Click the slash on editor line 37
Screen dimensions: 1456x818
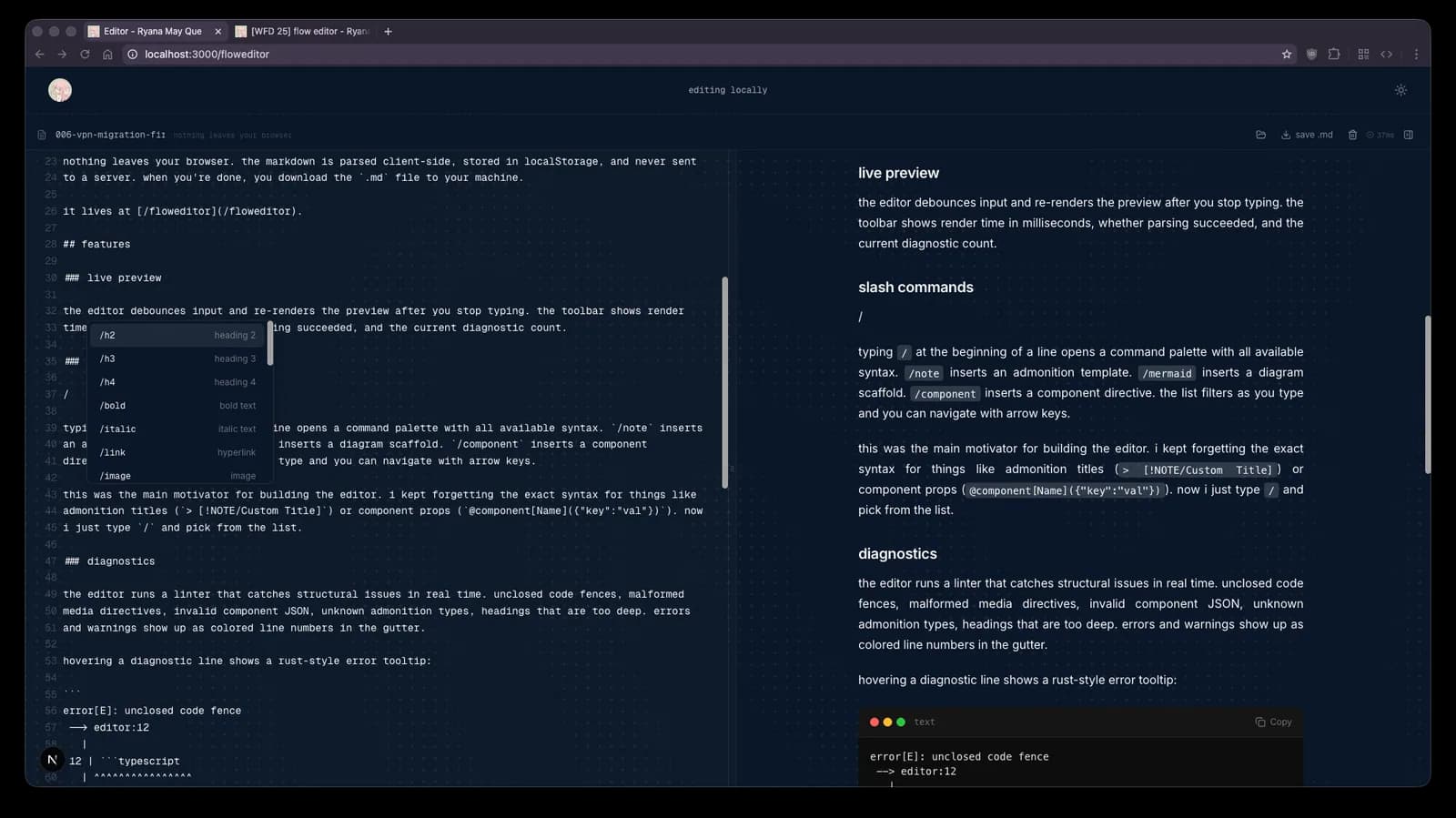tap(66, 394)
